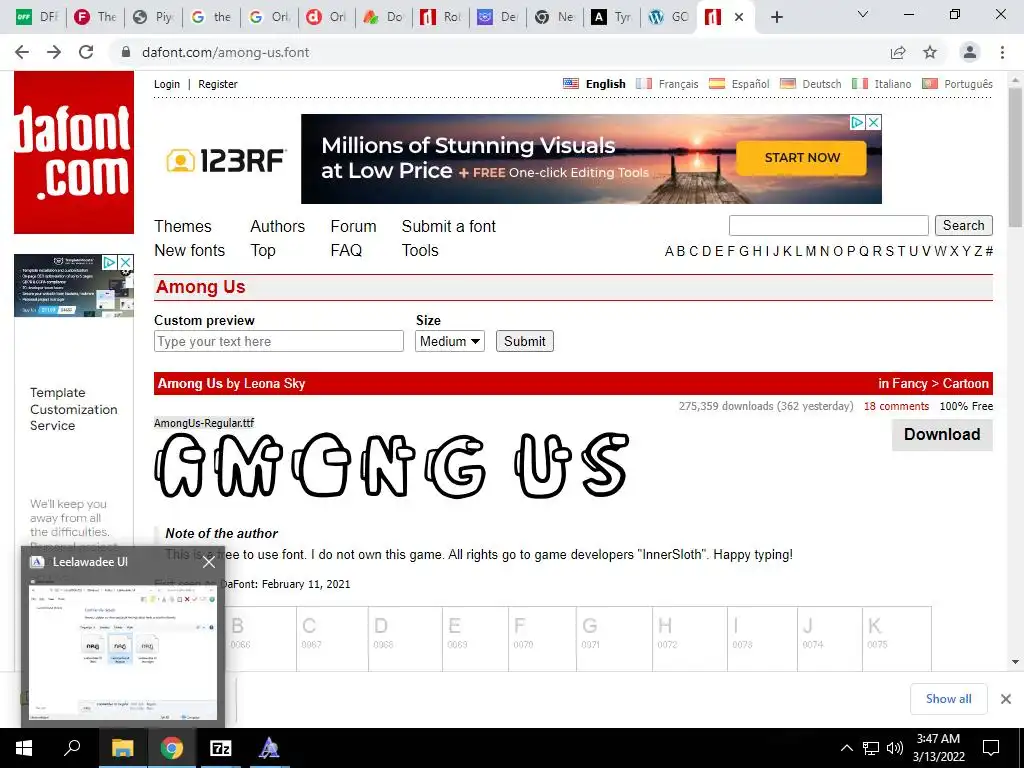This screenshot has height=768, width=1024.
Task: Open the Forum page
Action: [353, 226]
